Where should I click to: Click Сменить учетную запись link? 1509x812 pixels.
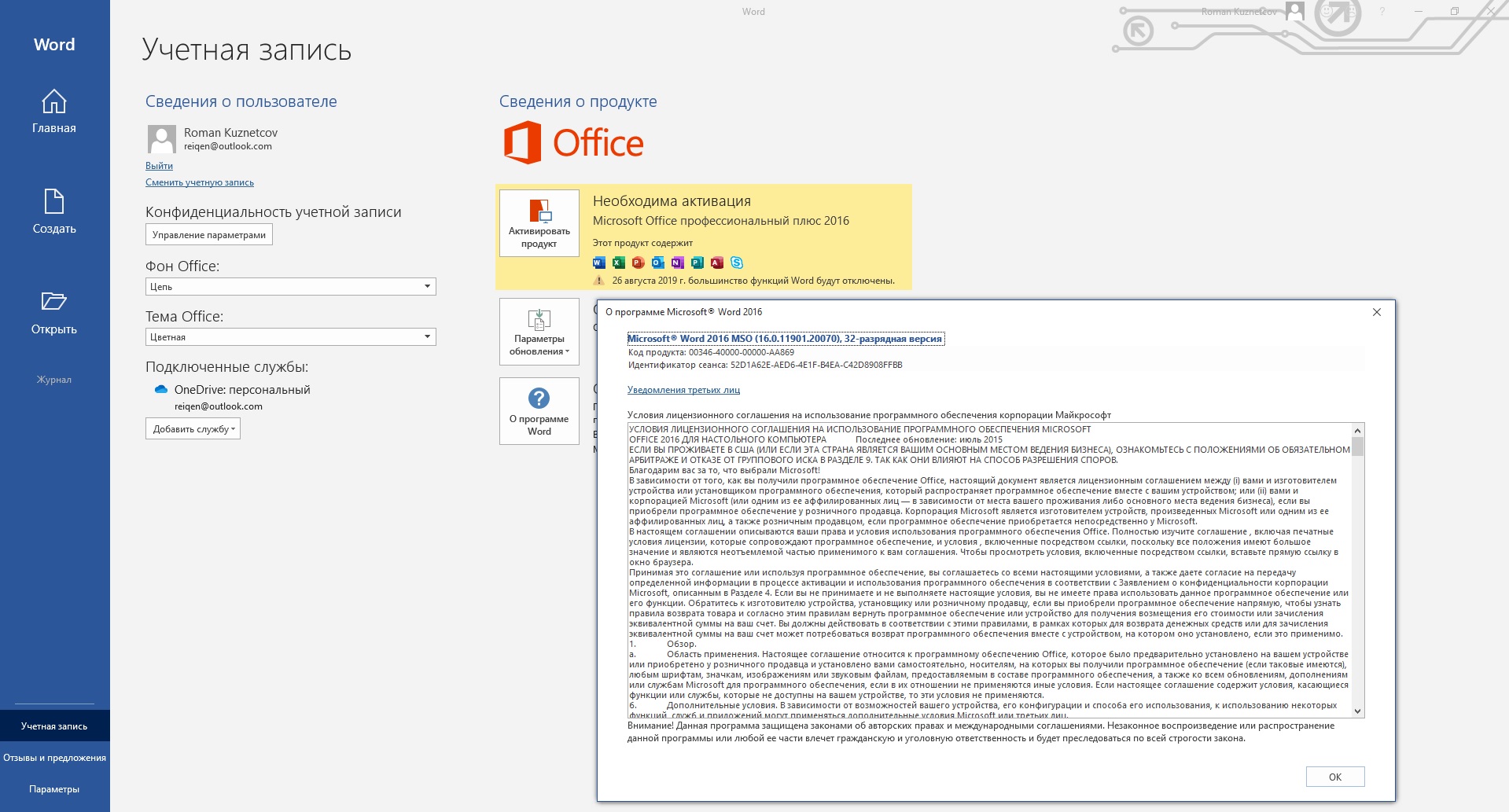pyautogui.click(x=200, y=182)
